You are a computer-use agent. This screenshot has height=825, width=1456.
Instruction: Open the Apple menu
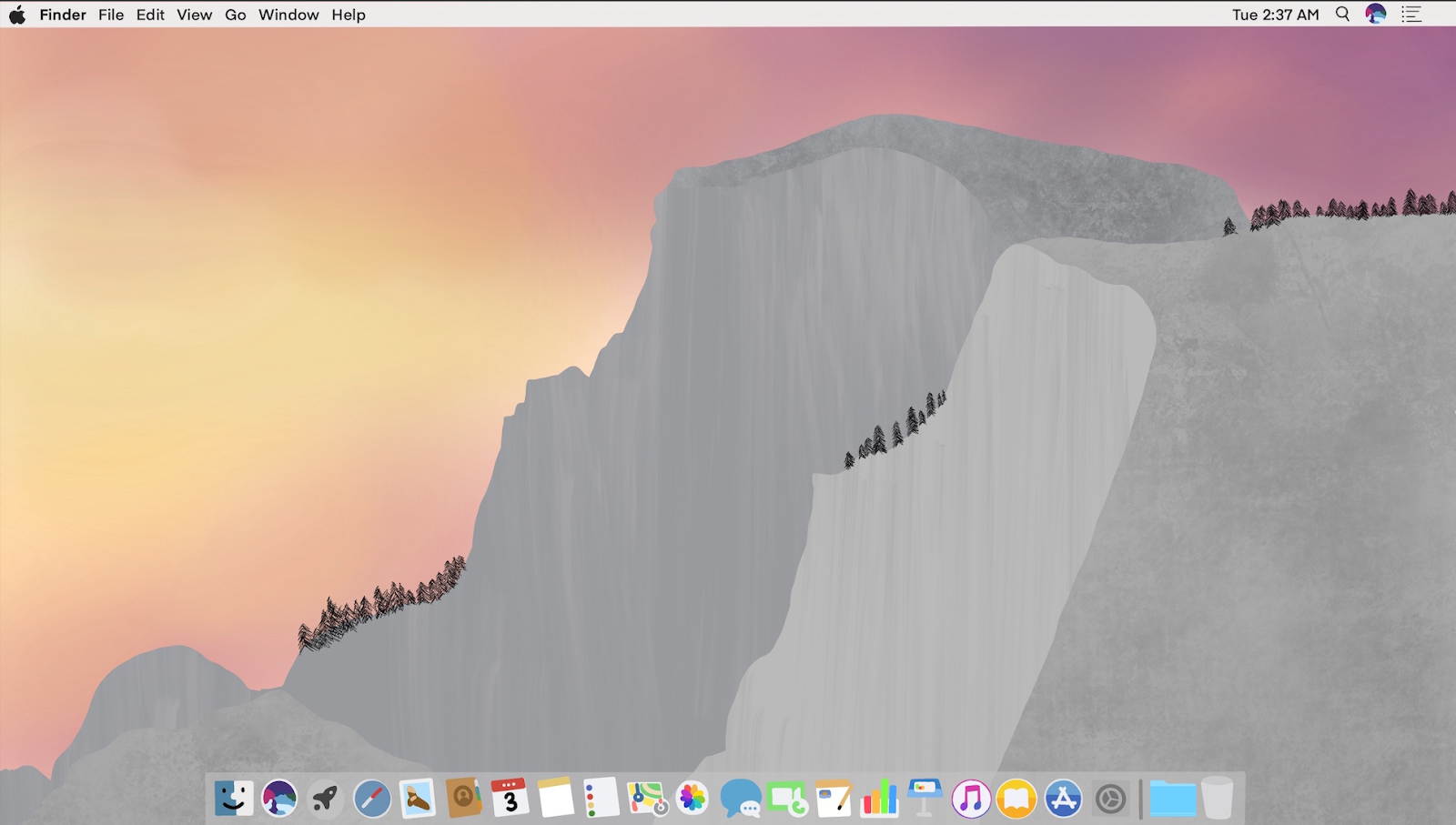coord(17,15)
